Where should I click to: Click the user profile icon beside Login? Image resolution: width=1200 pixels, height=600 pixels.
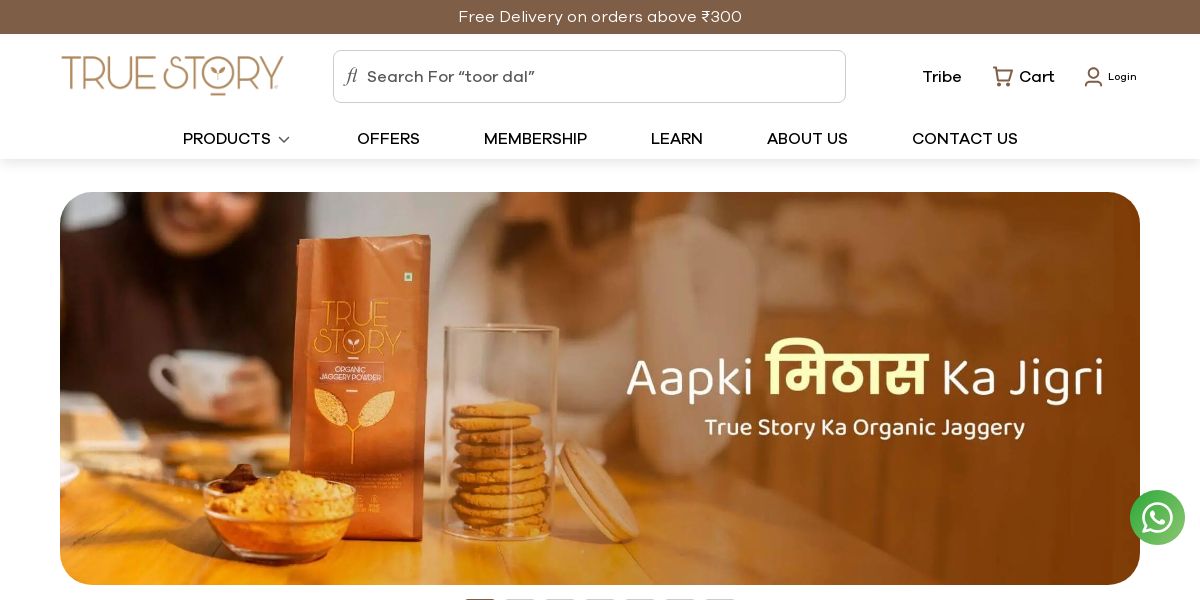click(x=1093, y=77)
